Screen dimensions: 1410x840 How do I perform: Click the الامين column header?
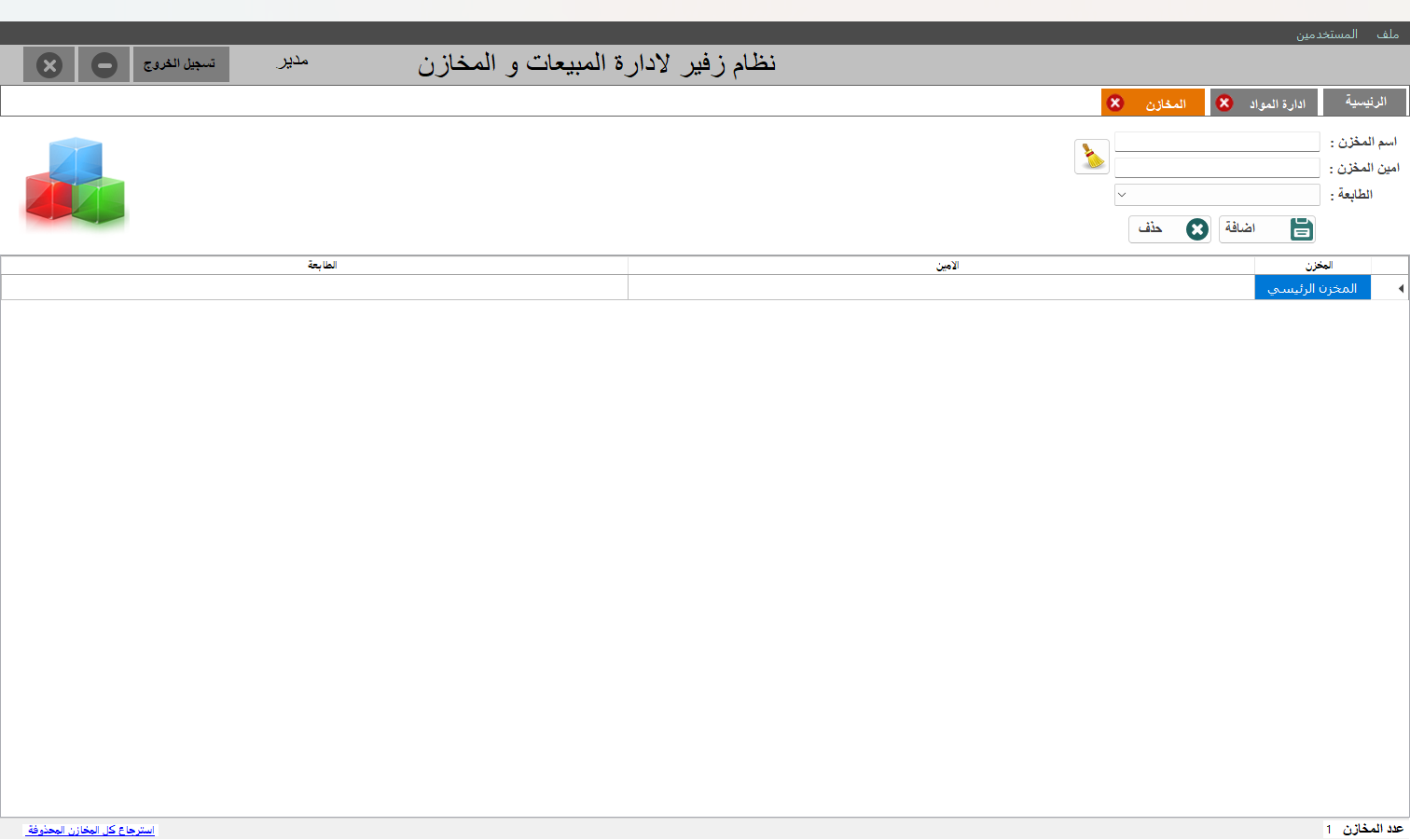click(941, 266)
